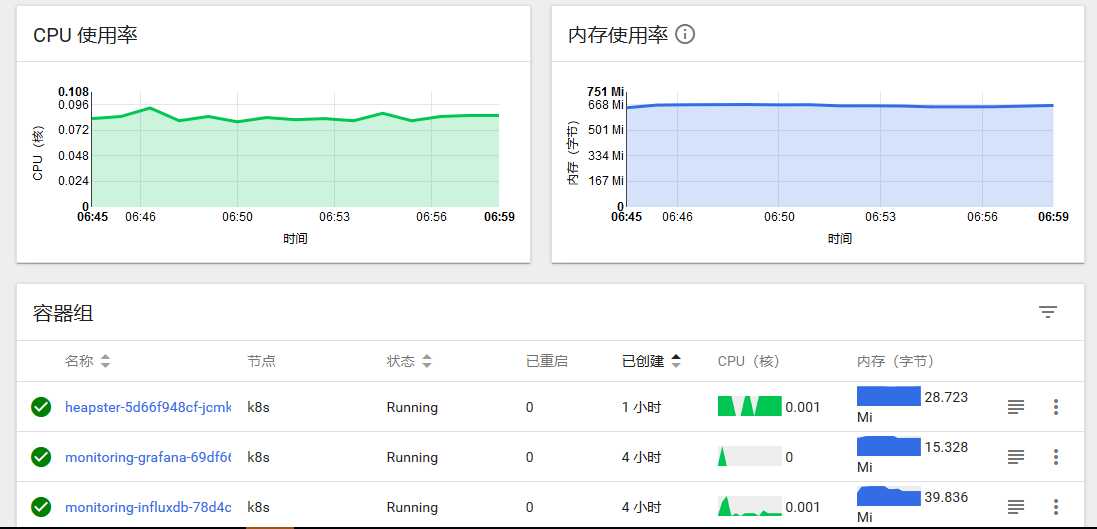Open the pods filter icon

(1047, 312)
